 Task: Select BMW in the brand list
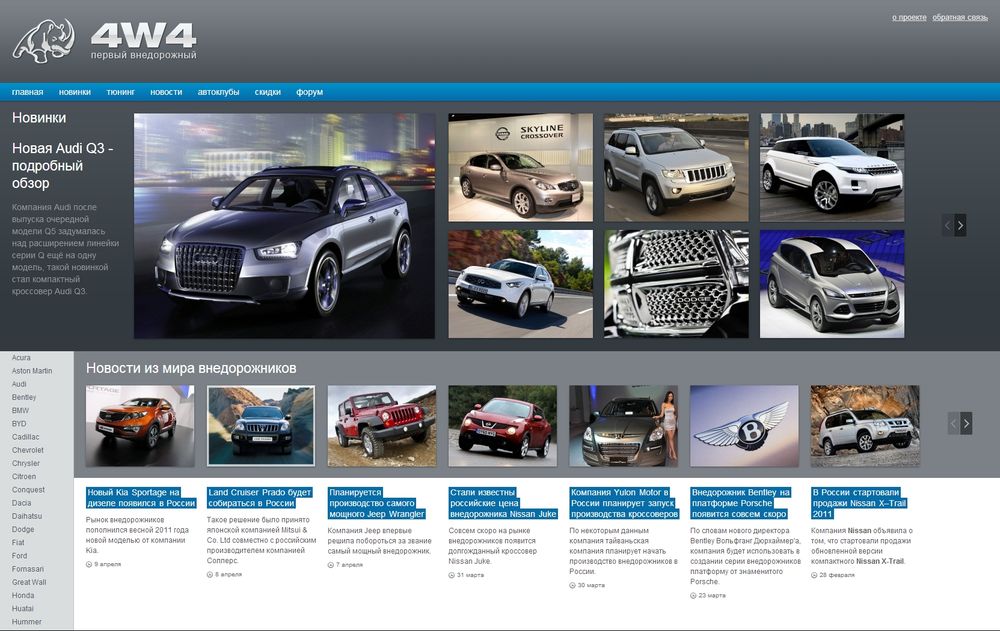coord(20,410)
